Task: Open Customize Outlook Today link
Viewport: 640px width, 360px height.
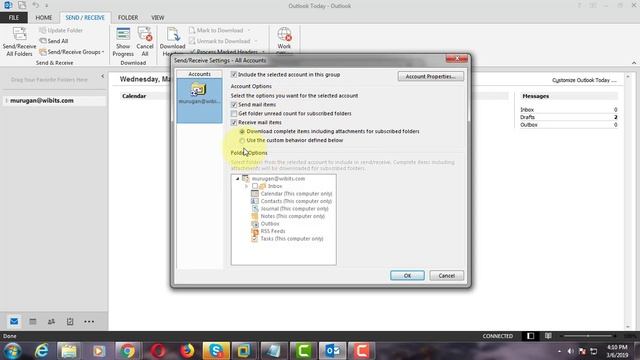Action: (x=584, y=80)
